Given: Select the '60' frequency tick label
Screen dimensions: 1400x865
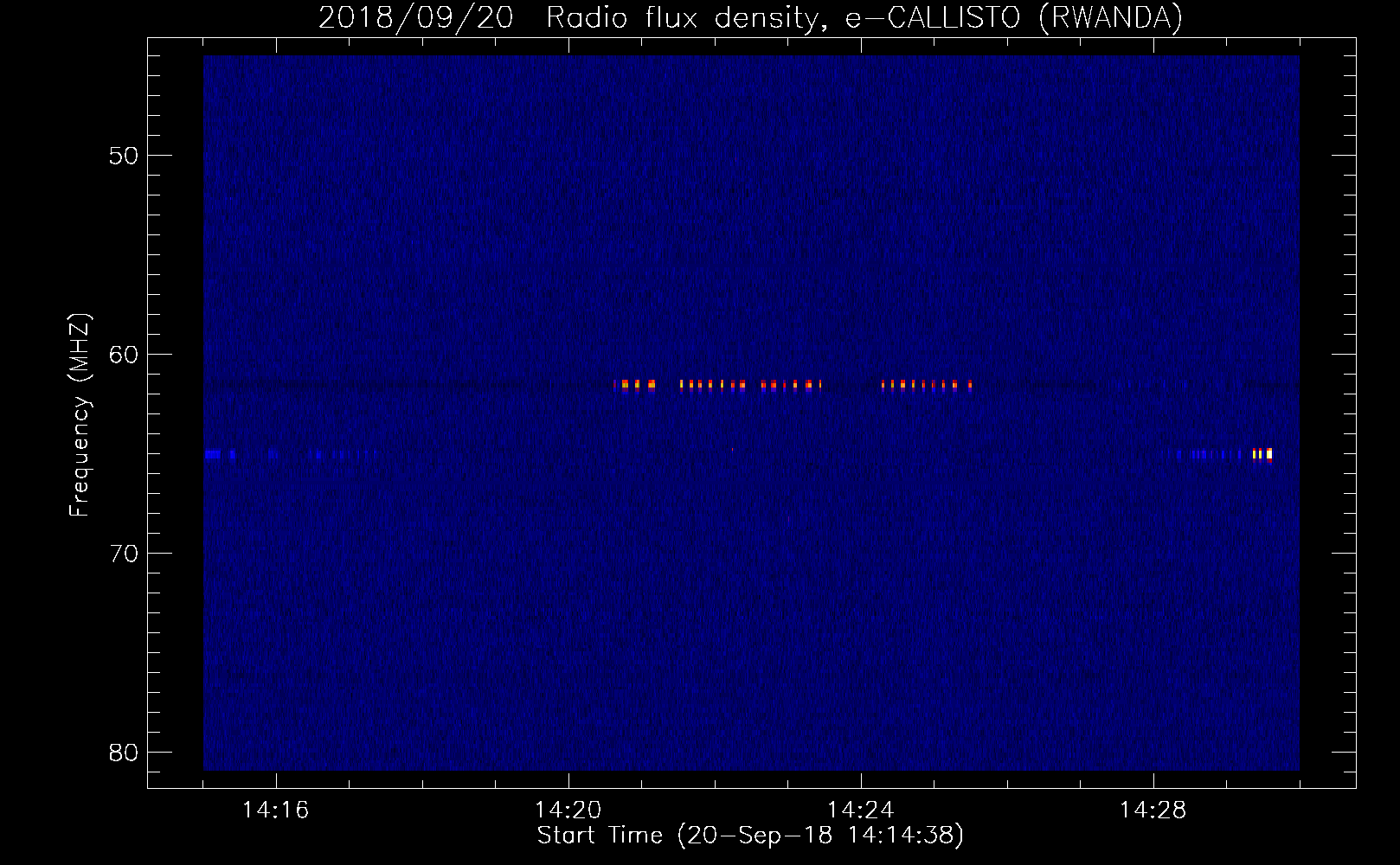Looking at the screenshot, I should pyautogui.click(x=124, y=355).
